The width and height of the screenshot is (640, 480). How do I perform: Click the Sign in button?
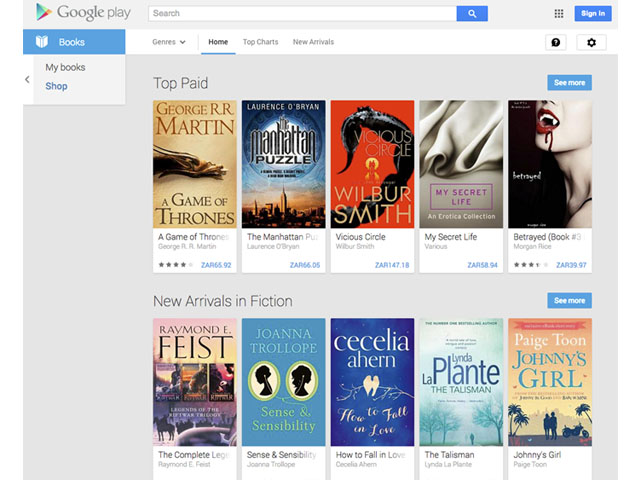pos(593,13)
